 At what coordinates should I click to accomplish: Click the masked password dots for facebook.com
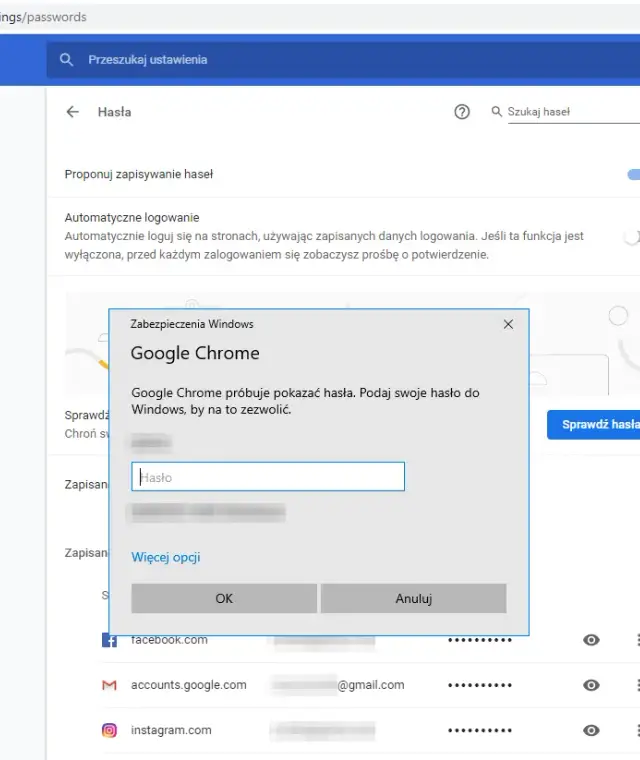(480, 640)
